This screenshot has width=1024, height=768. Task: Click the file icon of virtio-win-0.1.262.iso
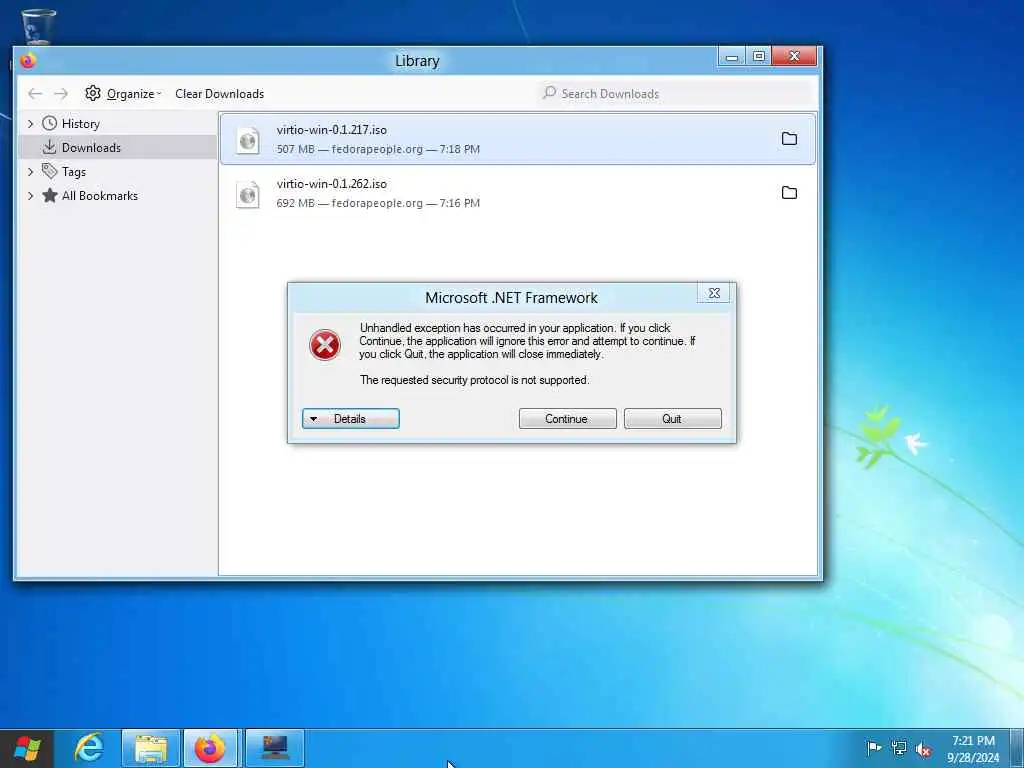pos(248,194)
